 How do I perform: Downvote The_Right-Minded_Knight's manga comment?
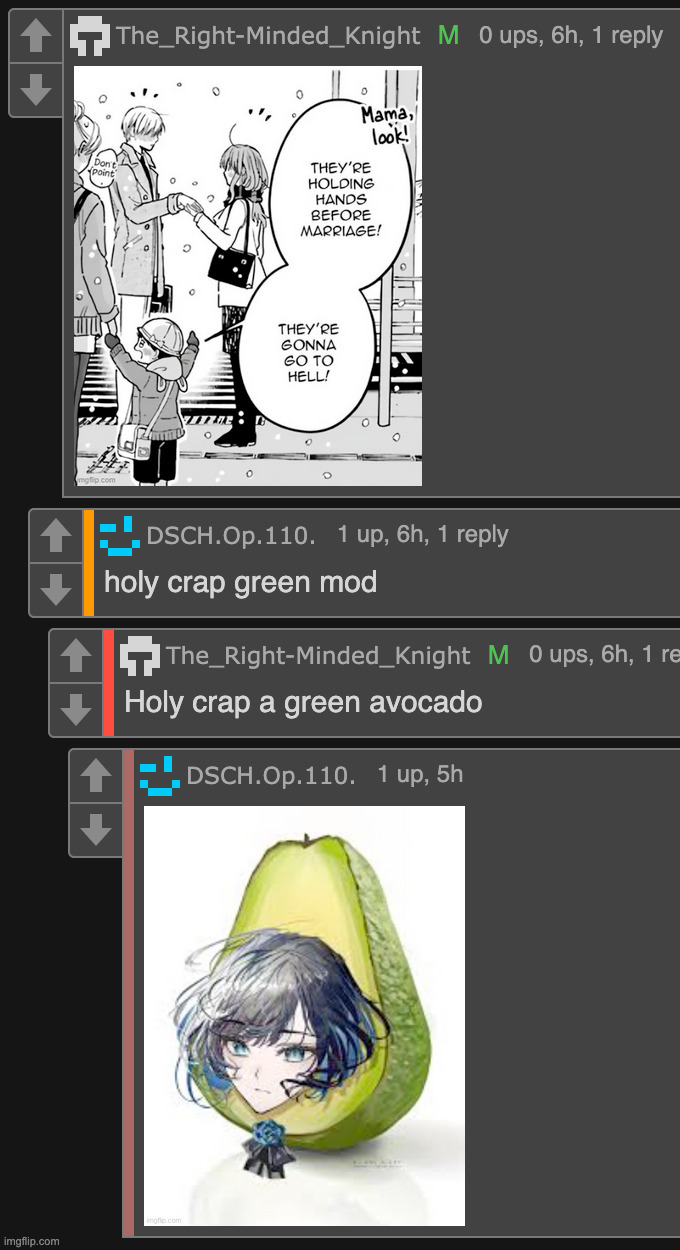(36, 90)
